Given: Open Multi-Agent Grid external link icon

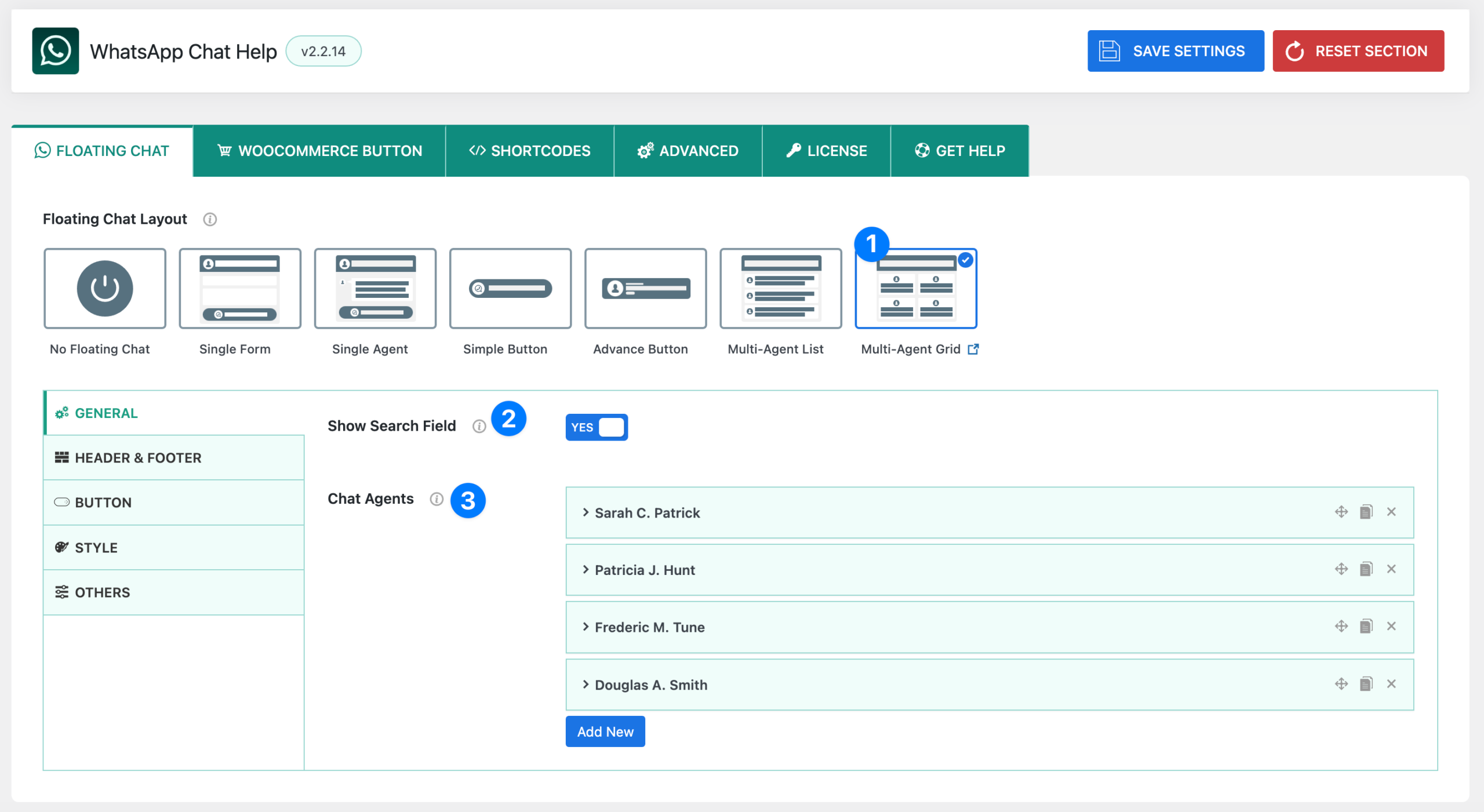Looking at the screenshot, I should click(973, 349).
